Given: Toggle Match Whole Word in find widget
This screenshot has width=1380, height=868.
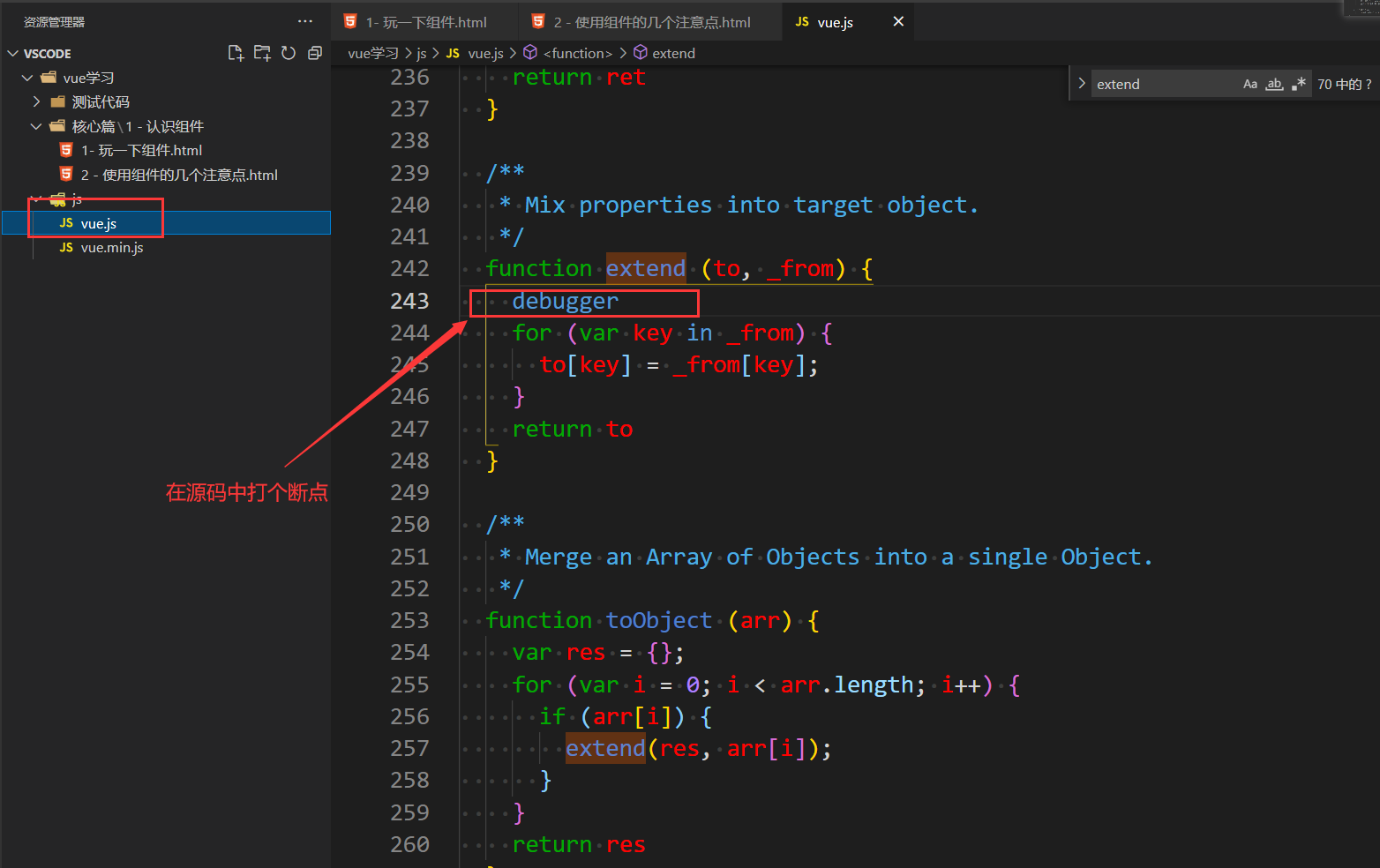Looking at the screenshot, I should [1274, 84].
